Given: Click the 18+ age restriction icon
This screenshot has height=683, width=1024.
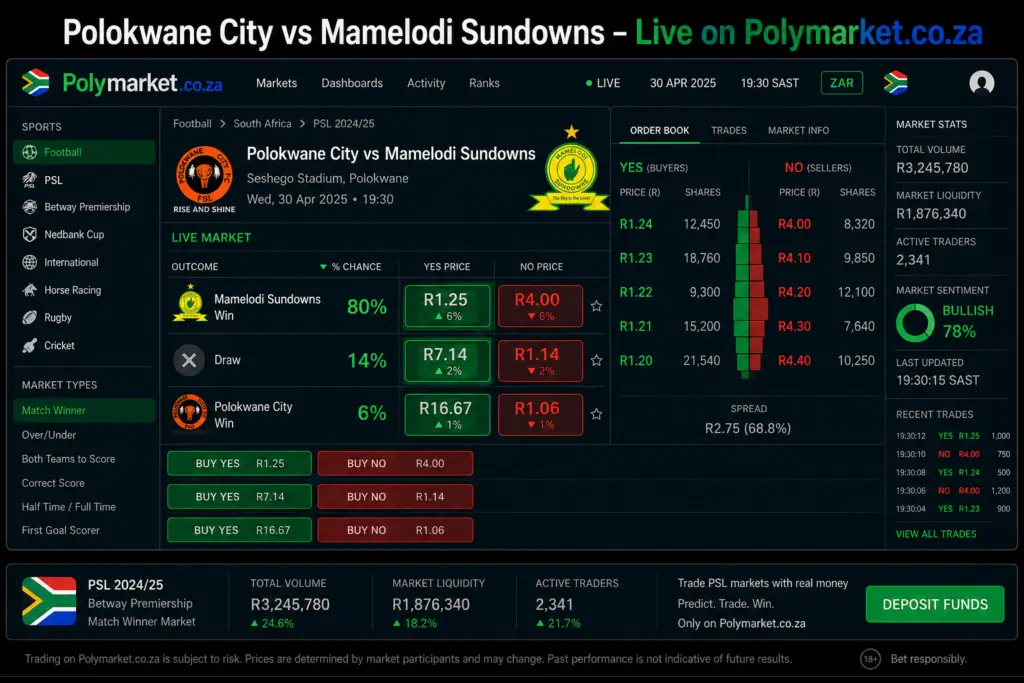Looking at the screenshot, I should tap(871, 659).
